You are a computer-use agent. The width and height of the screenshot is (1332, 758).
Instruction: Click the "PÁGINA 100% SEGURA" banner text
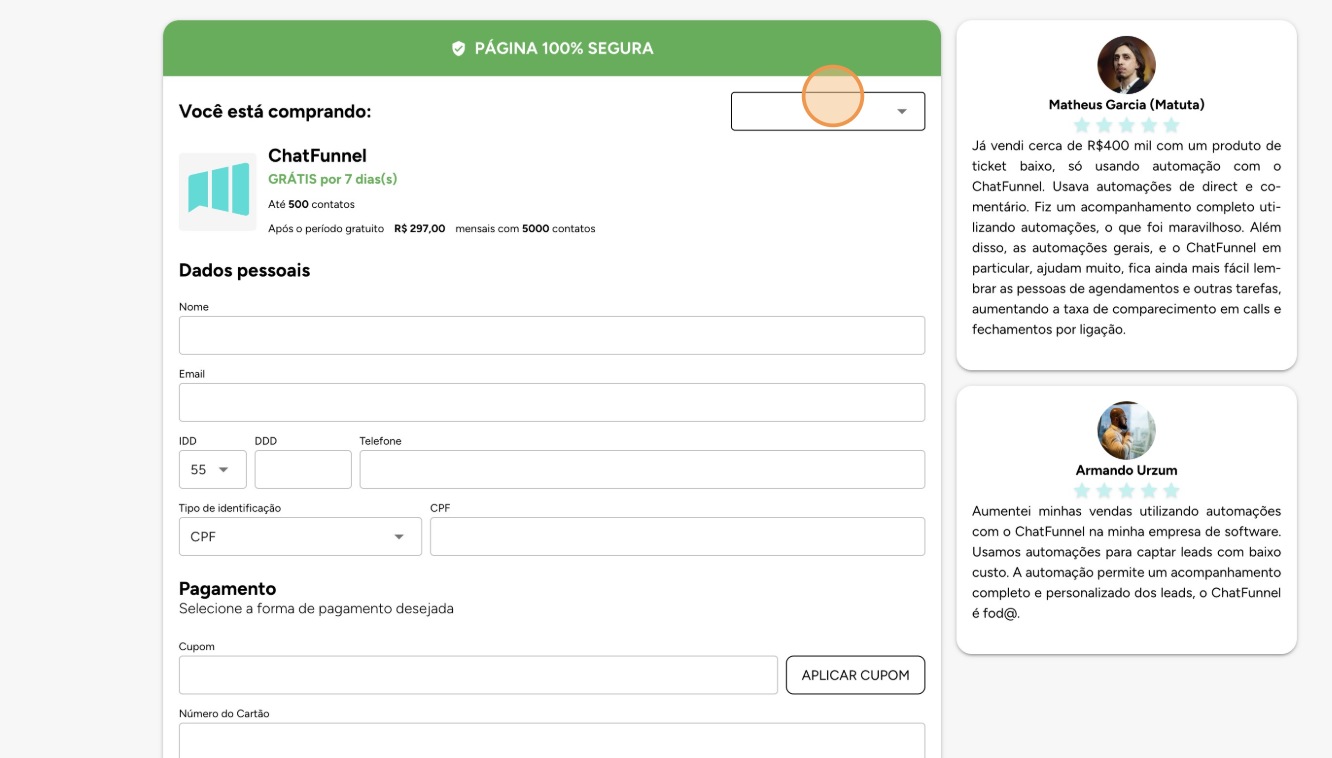pyautogui.click(x=564, y=48)
